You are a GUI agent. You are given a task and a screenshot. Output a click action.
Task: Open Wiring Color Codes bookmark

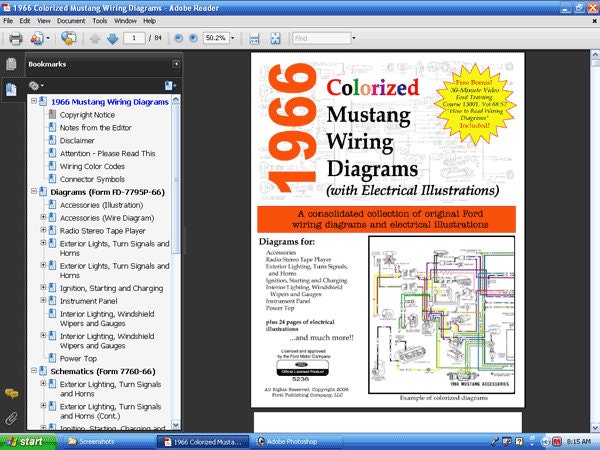[92, 166]
